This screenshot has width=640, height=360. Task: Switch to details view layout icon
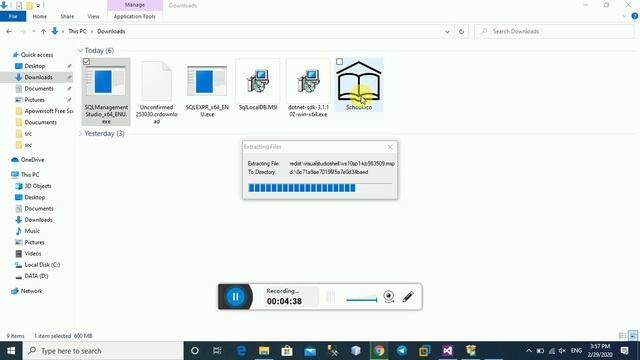[x=623, y=336]
